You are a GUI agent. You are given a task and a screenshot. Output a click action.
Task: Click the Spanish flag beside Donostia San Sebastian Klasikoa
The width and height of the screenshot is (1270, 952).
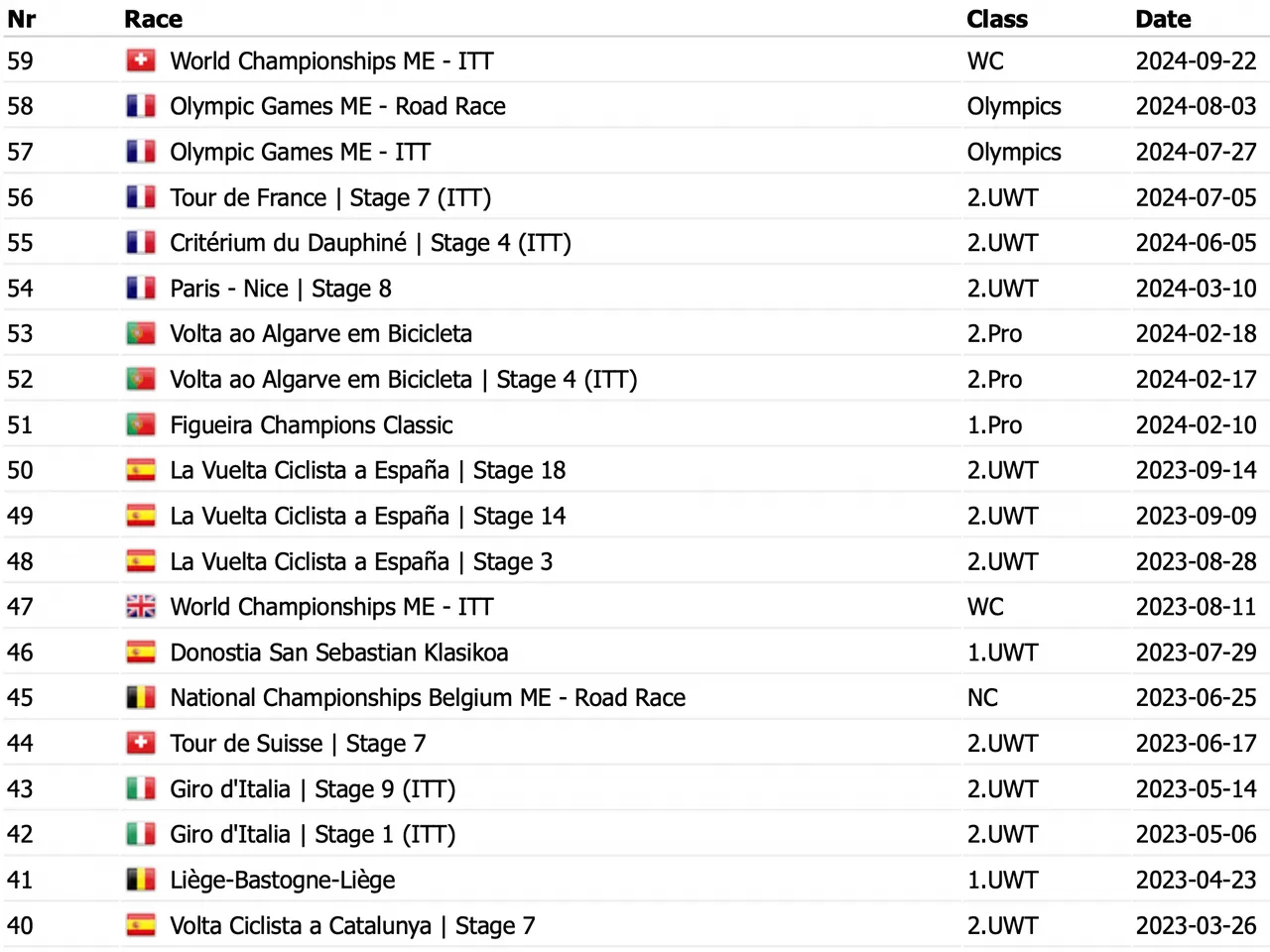(x=141, y=653)
